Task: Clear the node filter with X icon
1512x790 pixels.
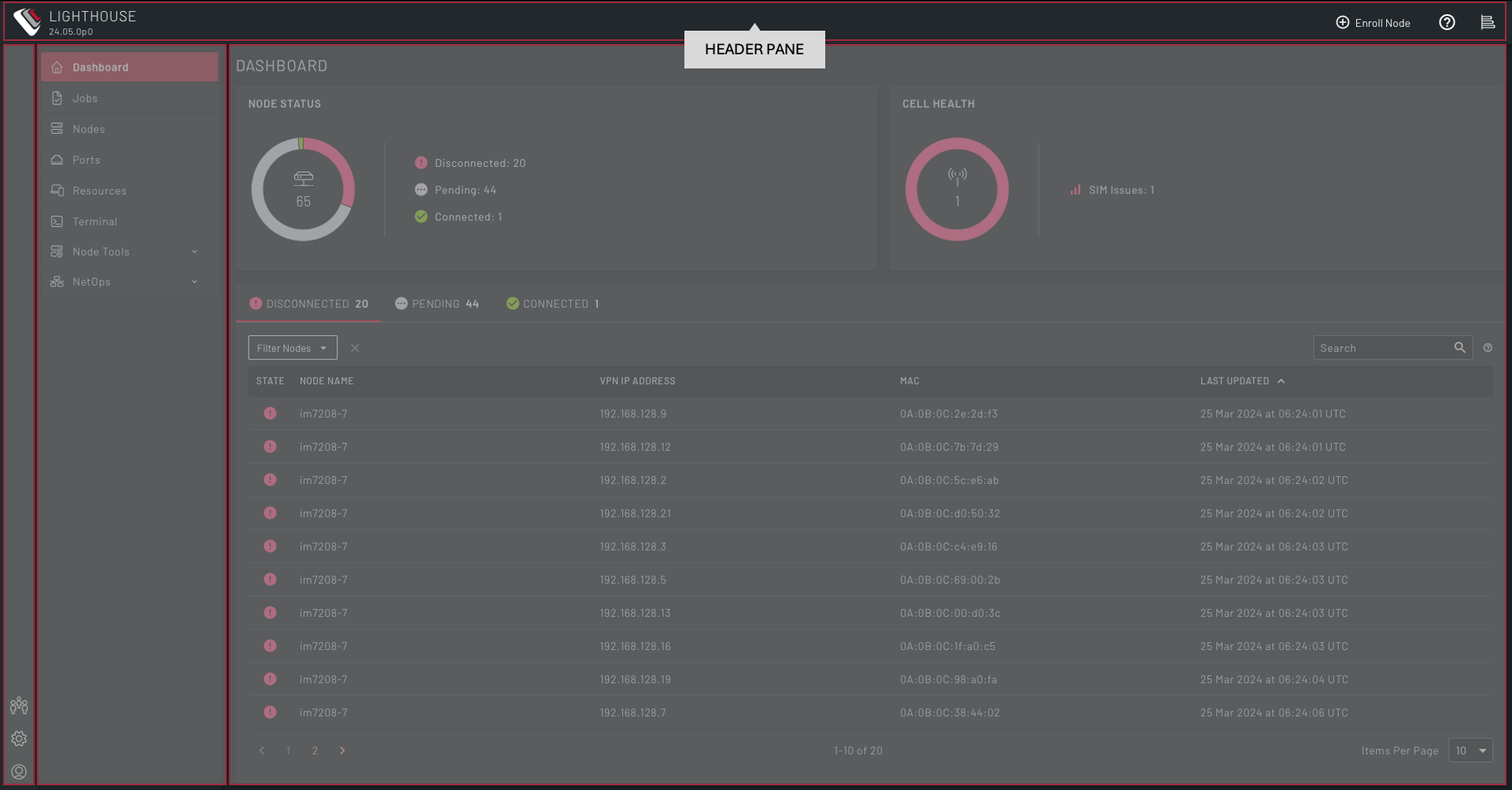Action: pos(355,348)
